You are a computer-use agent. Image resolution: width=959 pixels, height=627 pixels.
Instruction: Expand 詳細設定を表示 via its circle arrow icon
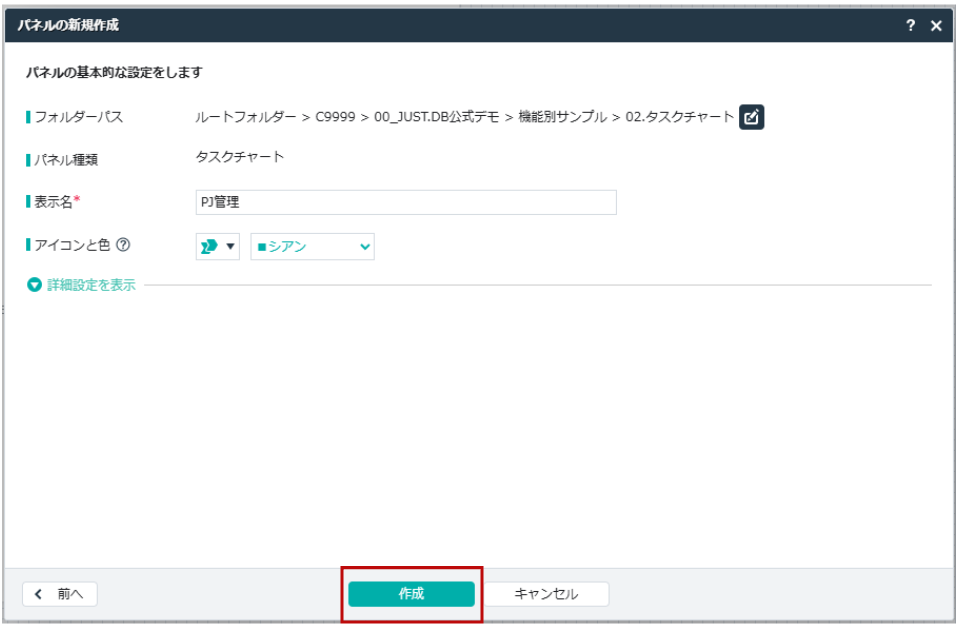click(x=35, y=285)
